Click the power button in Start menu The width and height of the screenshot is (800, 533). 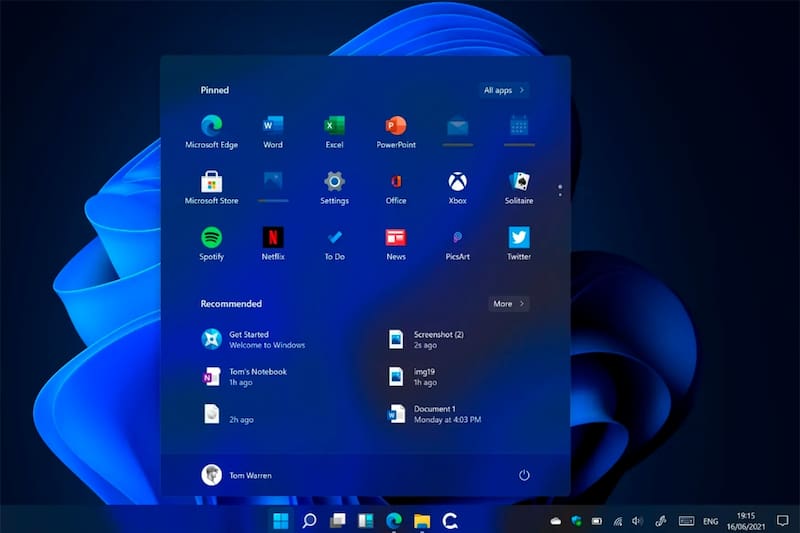click(524, 475)
